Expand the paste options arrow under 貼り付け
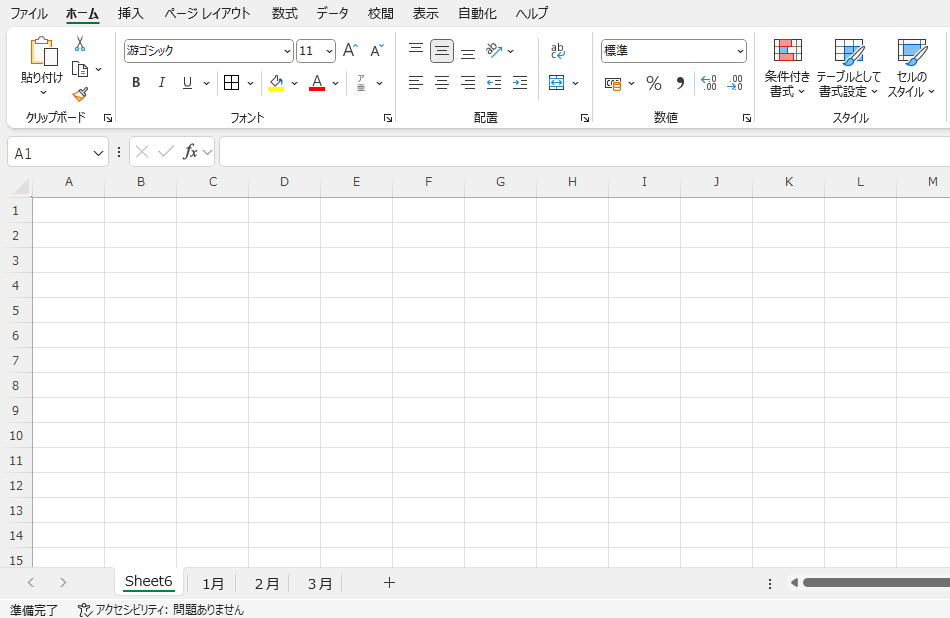 coord(43,93)
